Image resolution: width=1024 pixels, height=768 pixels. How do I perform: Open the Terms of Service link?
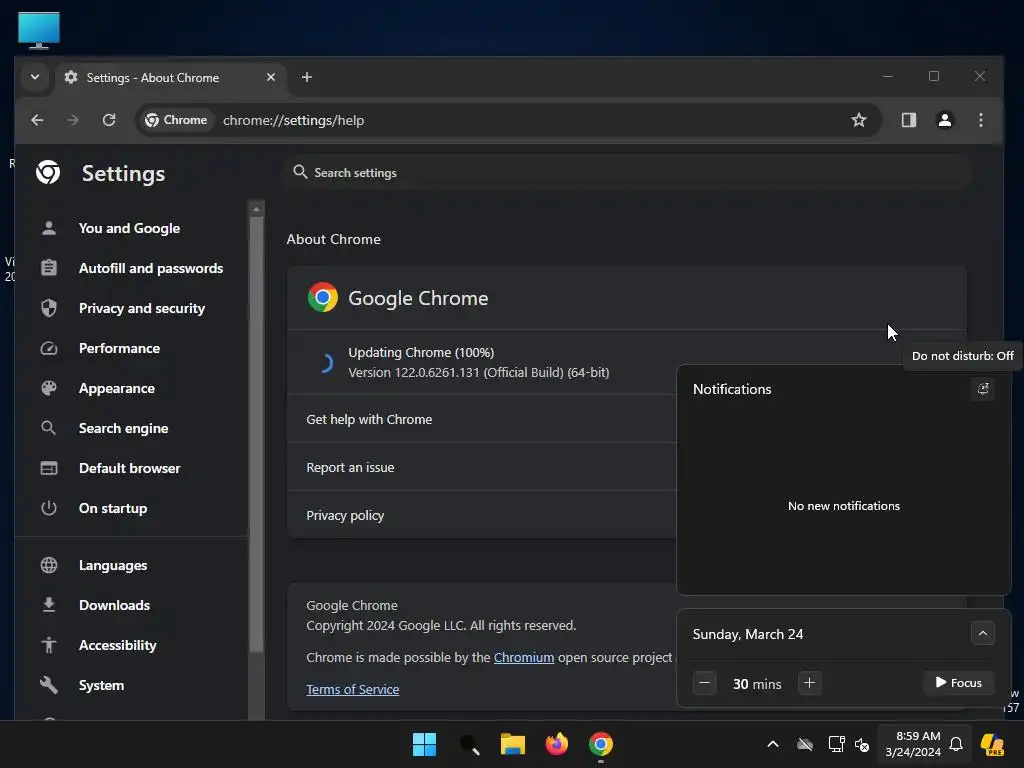tap(353, 690)
